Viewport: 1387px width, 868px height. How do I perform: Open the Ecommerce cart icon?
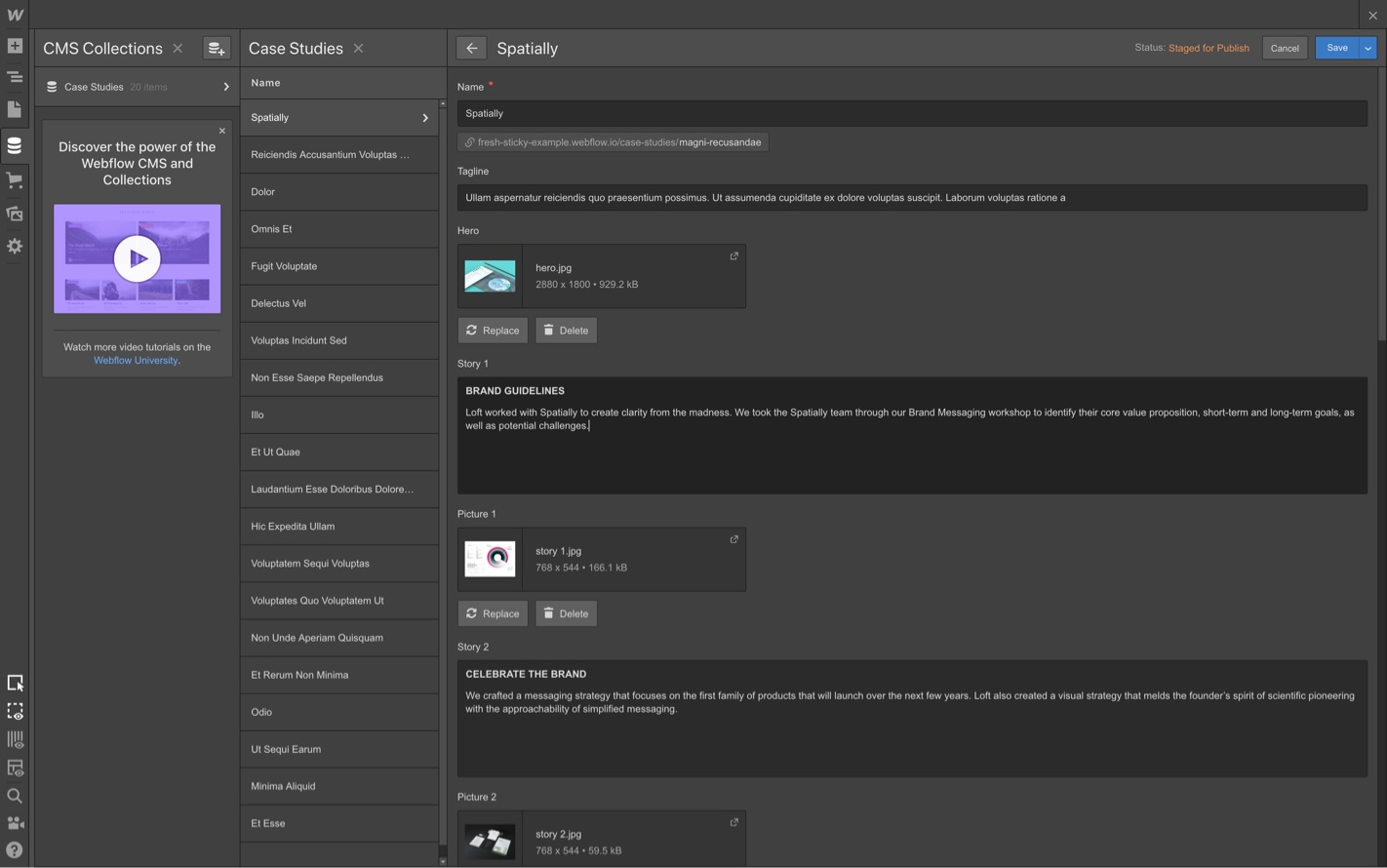(x=15, y=180)
